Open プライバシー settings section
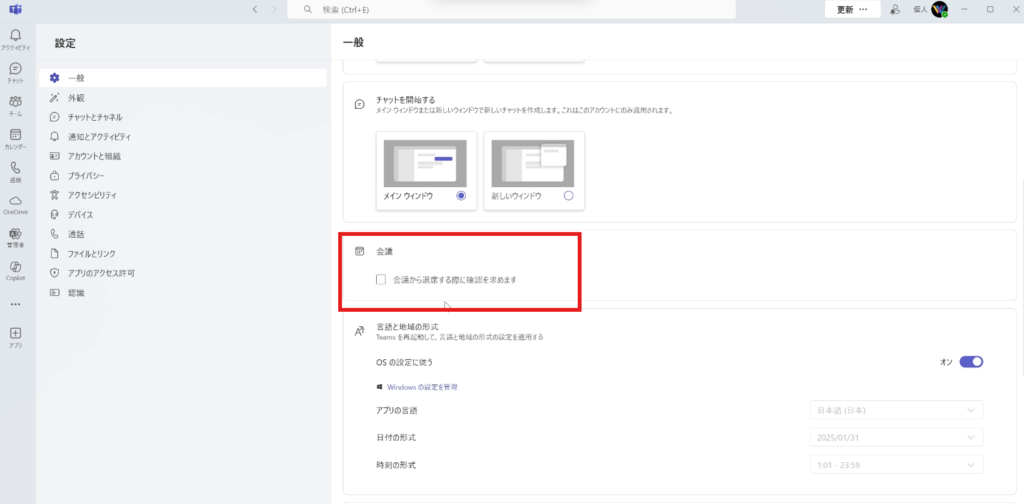This screenshot has height=504, width=1024. pos(86,176)
